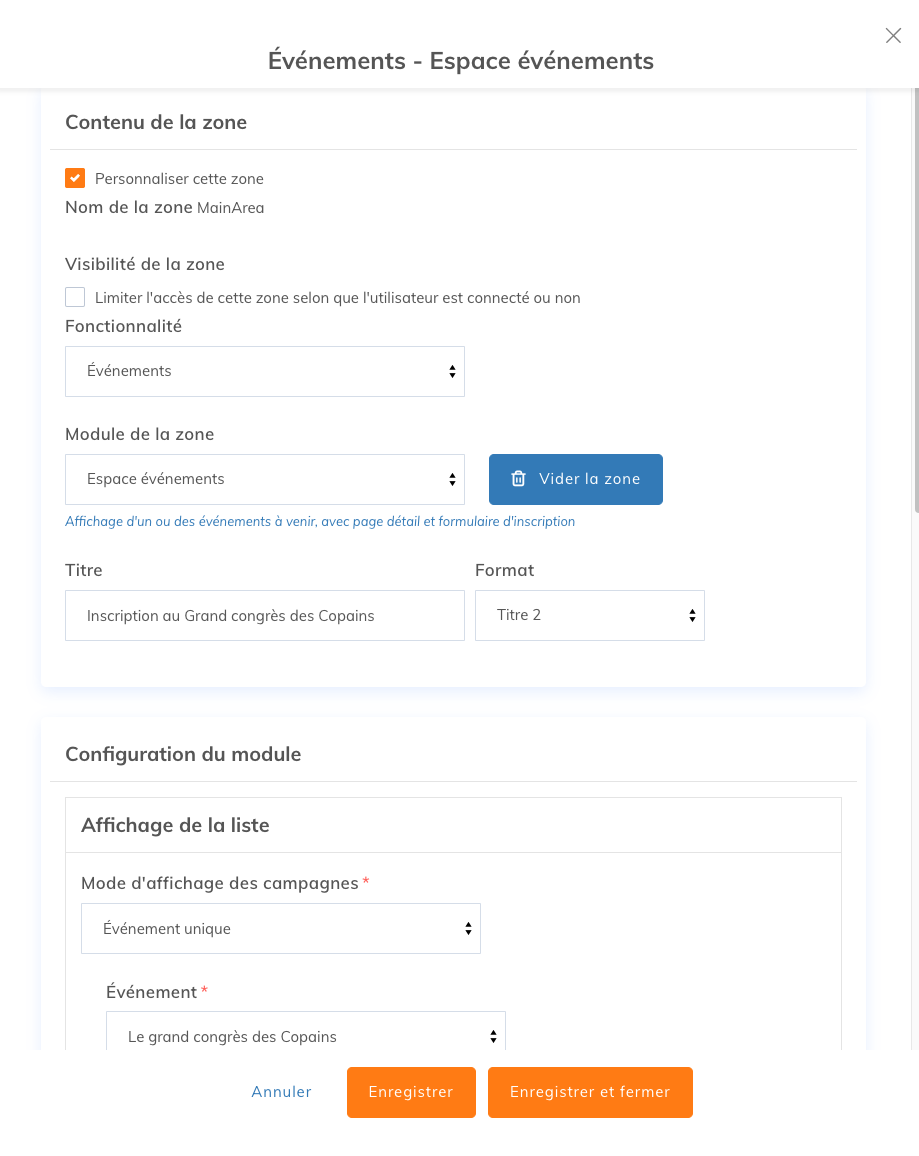Image resolution: width=919 pixels, height=1156 pixels.
Task: Click Enregistrer et fermer button
Action: click(x=590, y=1092)
